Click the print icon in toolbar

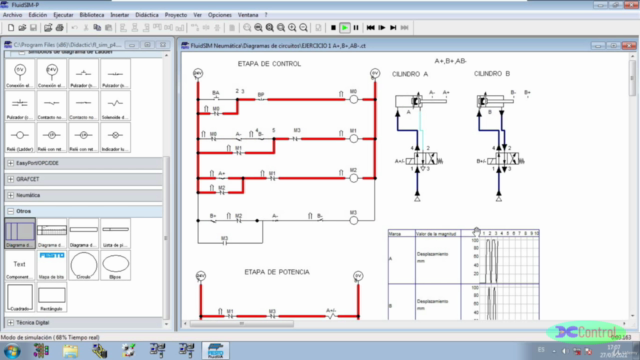point(60,28)
